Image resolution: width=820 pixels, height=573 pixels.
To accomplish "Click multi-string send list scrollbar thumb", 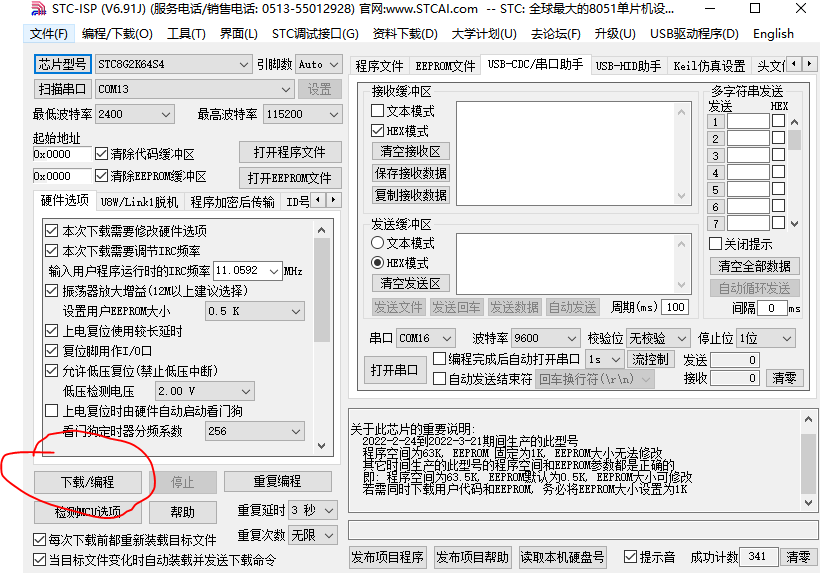I will pyautogui.click(x=794, y=140).
